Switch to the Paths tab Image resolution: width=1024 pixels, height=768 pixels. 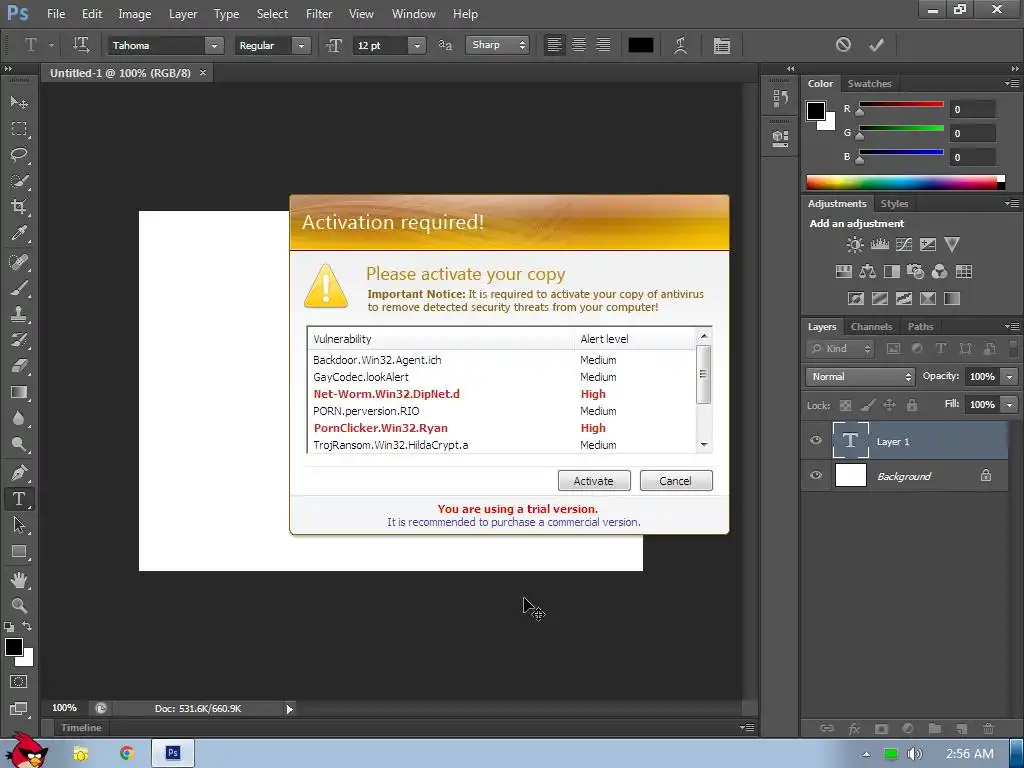920,327
